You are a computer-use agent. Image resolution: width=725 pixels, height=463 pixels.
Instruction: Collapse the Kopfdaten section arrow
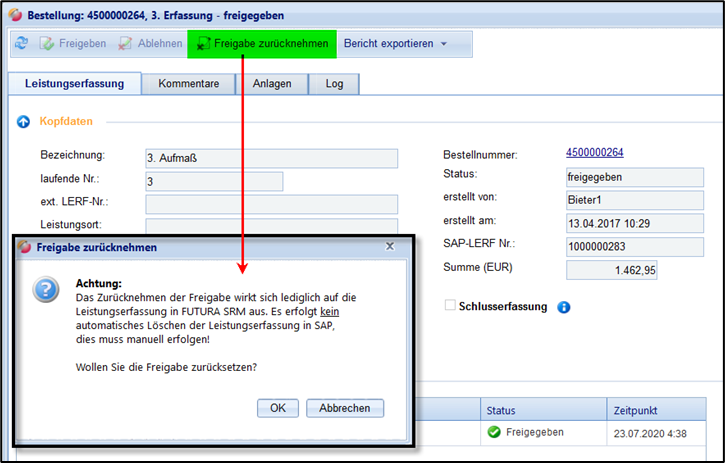(x=23, y=122)
